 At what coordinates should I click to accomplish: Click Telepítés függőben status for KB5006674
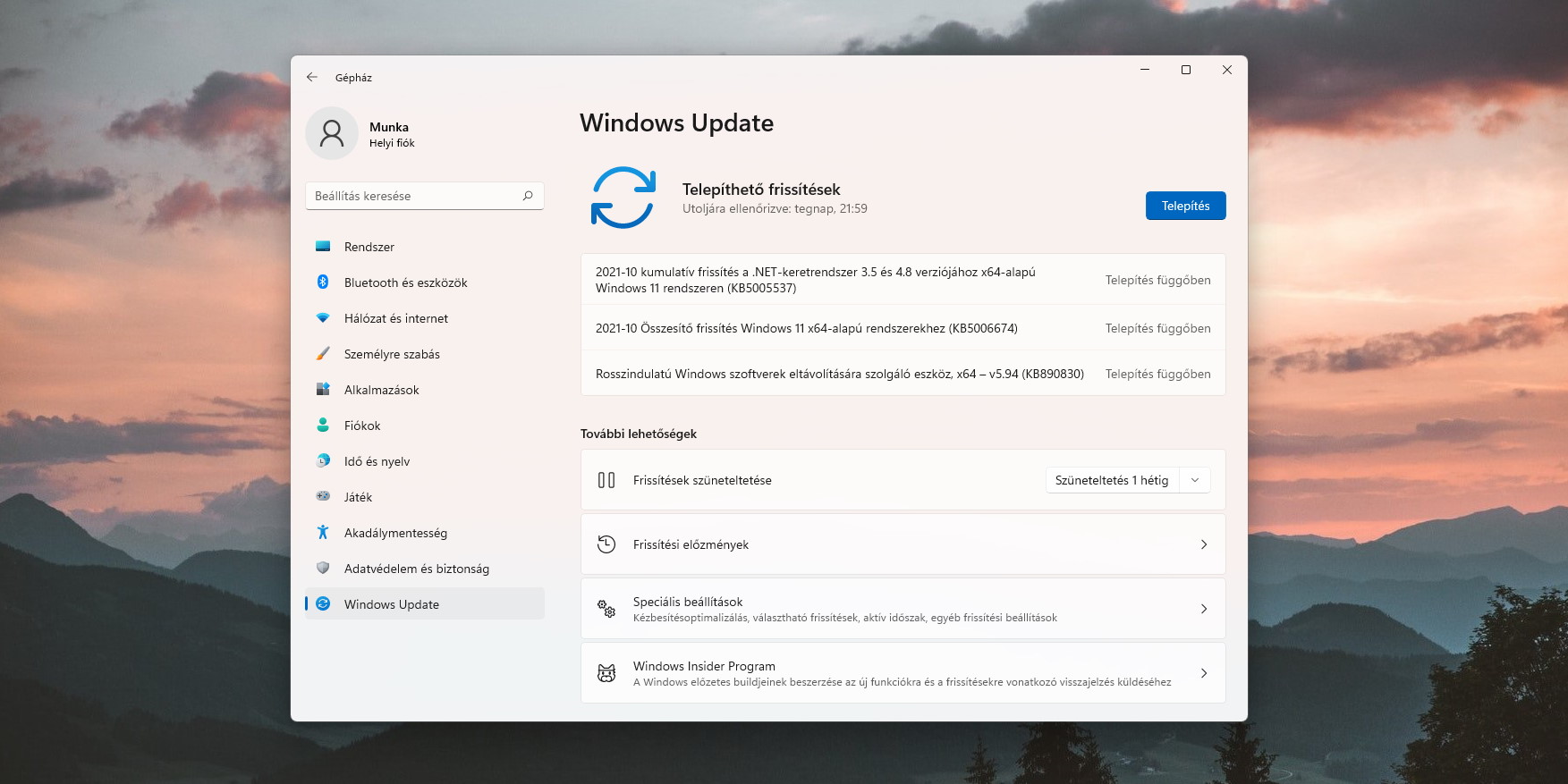pyautogui.click(x=1157, y=328)
